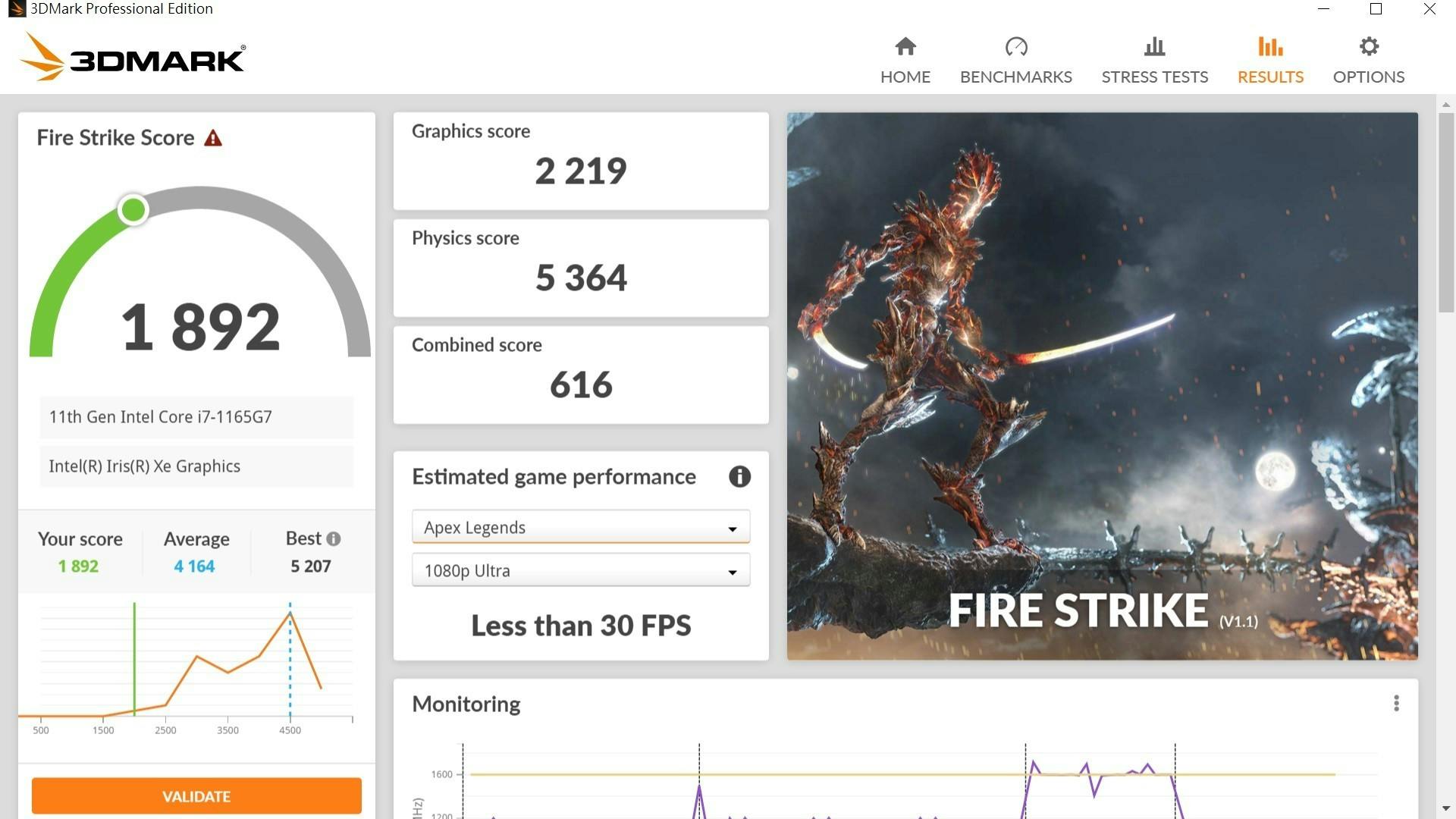Click the main score 1 892
The image size is (1456, 819).
pos(201,327)
